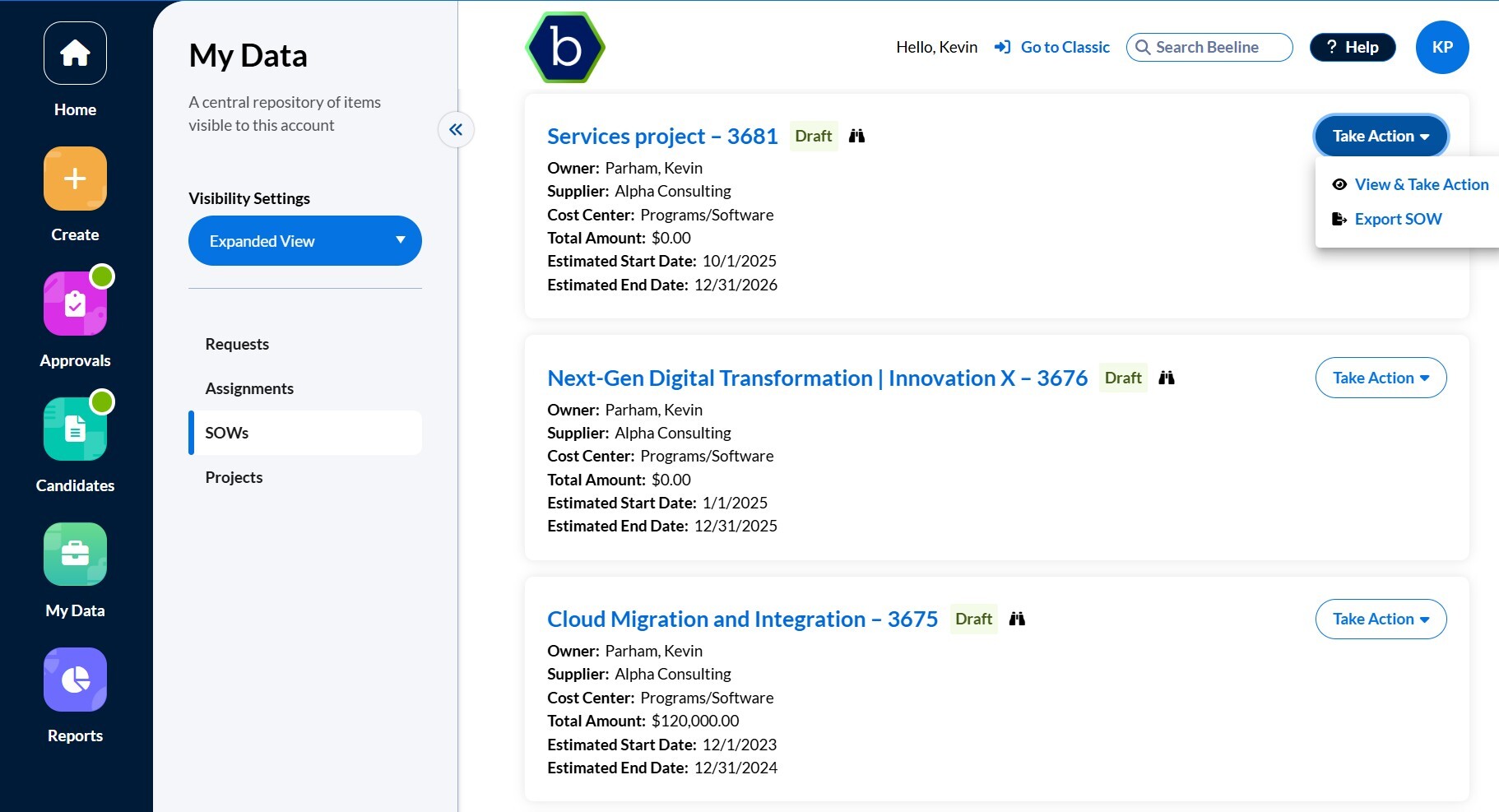This screenshot has height=812, width=1499.
Task: Select Export SOW menu item
Action: 1387,219
